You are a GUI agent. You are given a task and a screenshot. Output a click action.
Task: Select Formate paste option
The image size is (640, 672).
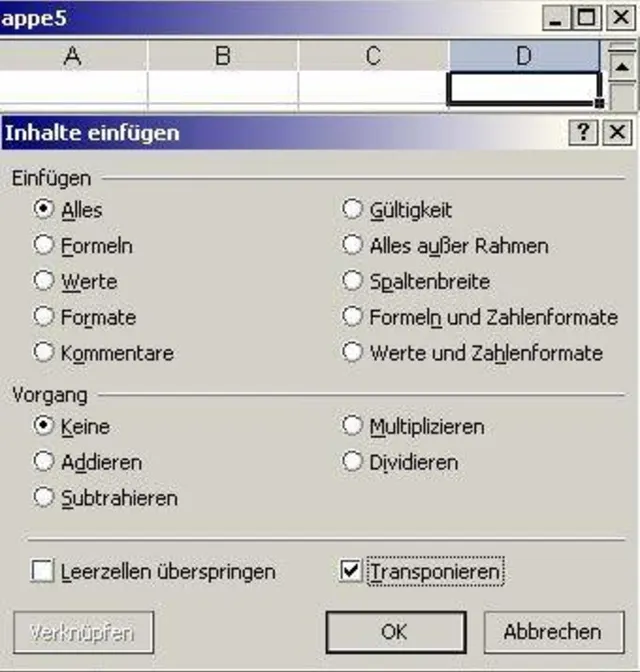pyautogui.click(x=44, y=317)
